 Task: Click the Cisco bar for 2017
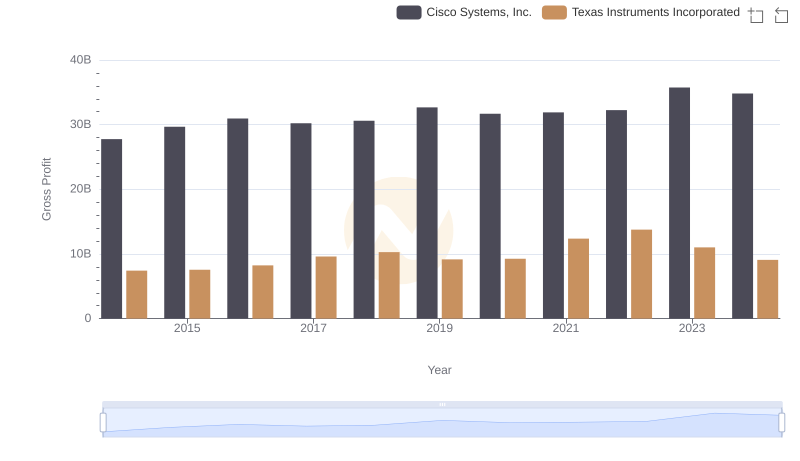click(301, 221)
